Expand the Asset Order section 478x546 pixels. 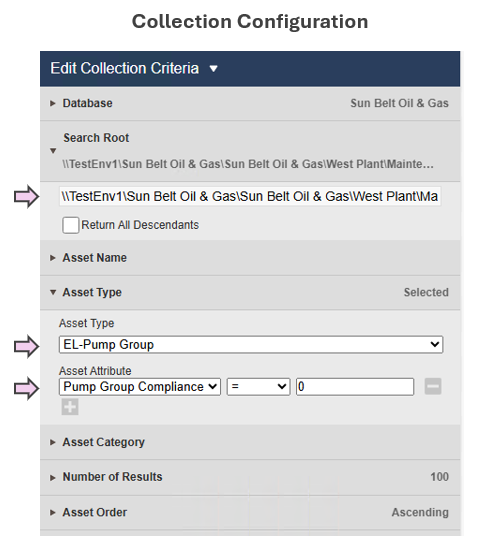250,513
